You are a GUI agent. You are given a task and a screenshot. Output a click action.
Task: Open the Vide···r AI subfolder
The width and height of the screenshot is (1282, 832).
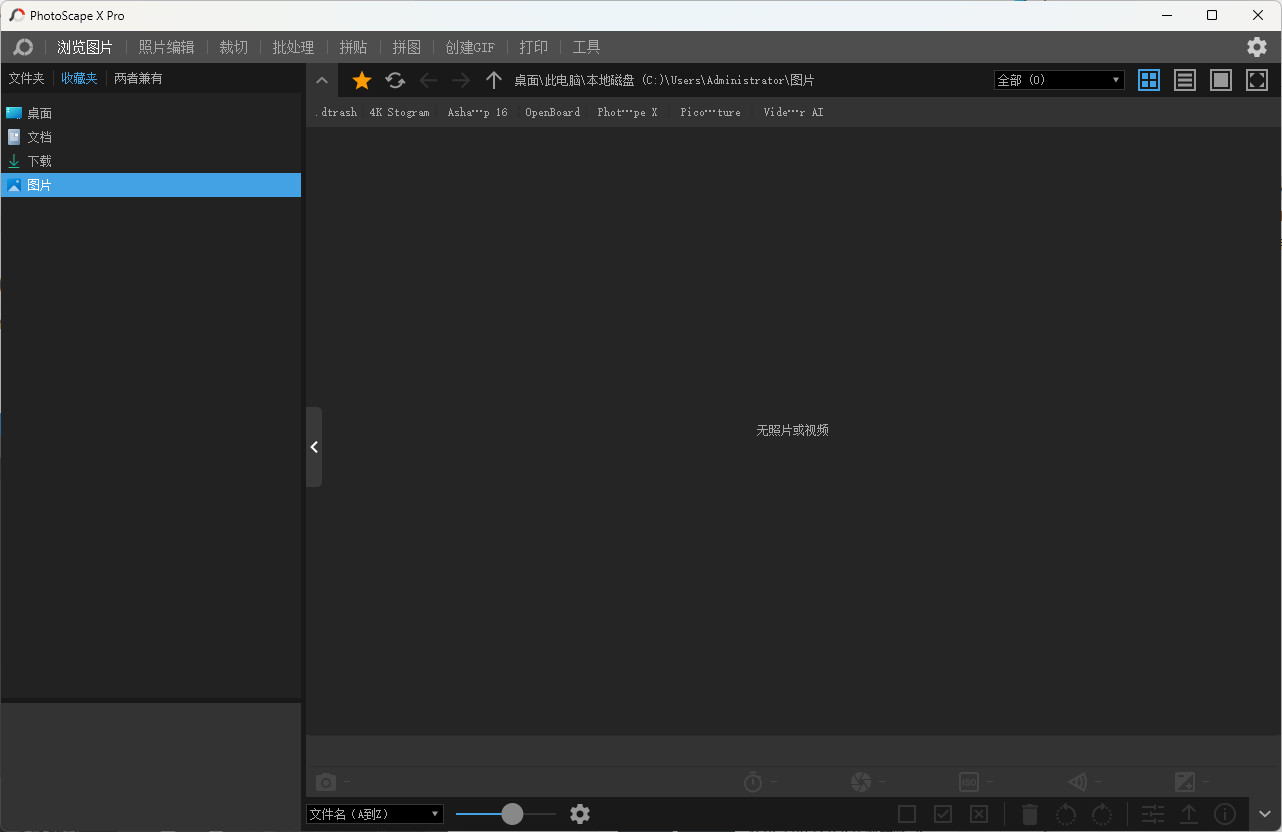tap(794, 113)
